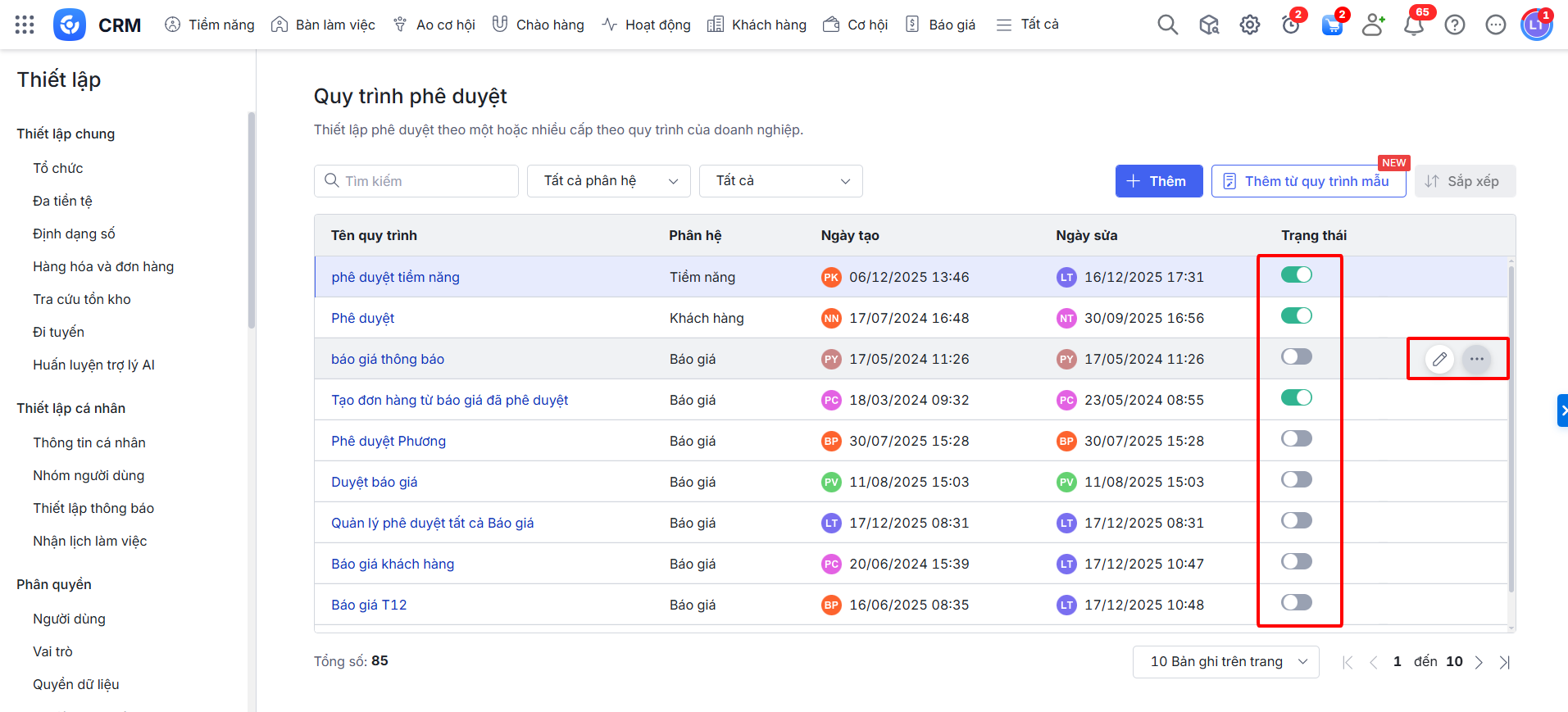Open the Quản lý phê duyệt tất cả Báo giá link
Screen dimensions: 1568x712
[432, 523]
